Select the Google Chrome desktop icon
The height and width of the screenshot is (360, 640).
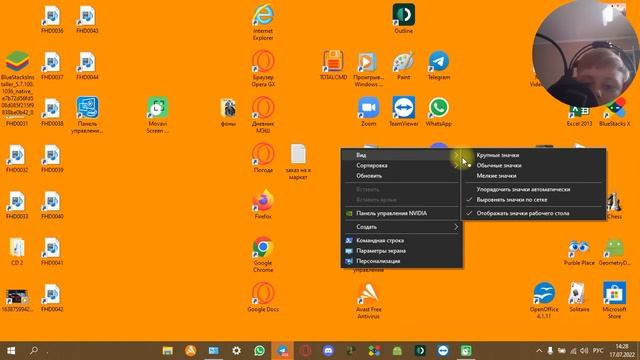[x=263, y=255]
